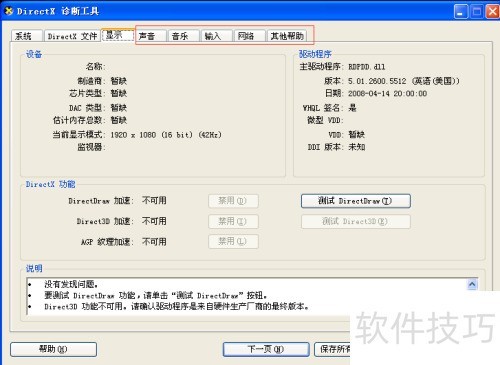Click main driver value RDPDD.dll
The image size is (500, 365).
click(x=367, y=67)
